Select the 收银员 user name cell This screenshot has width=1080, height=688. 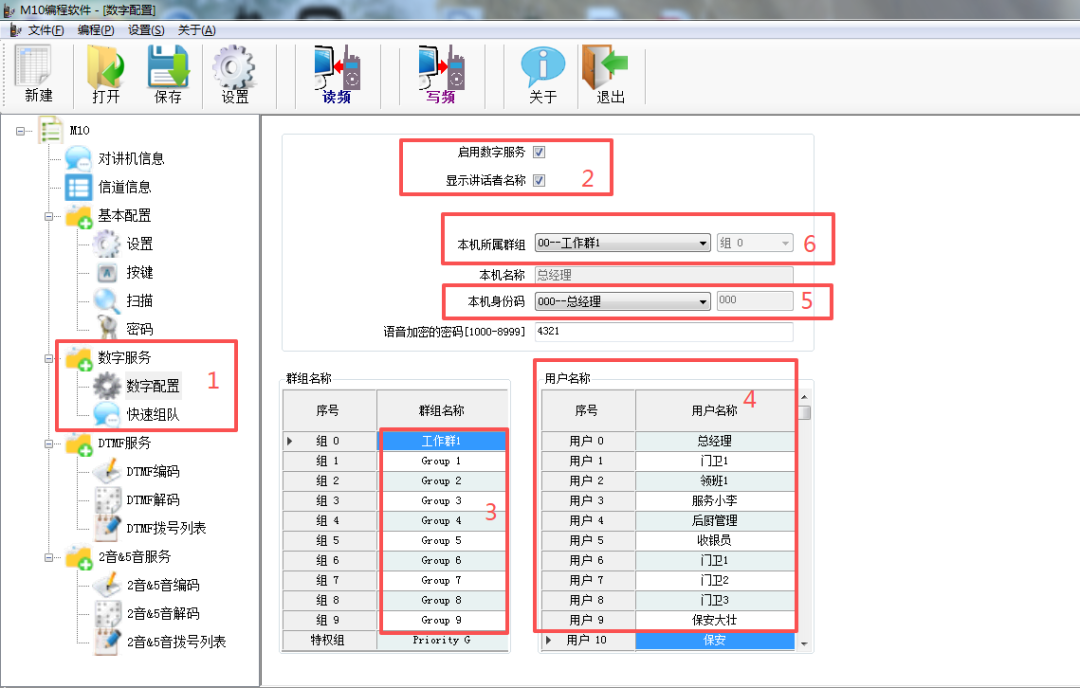click(x=714, y=541)
